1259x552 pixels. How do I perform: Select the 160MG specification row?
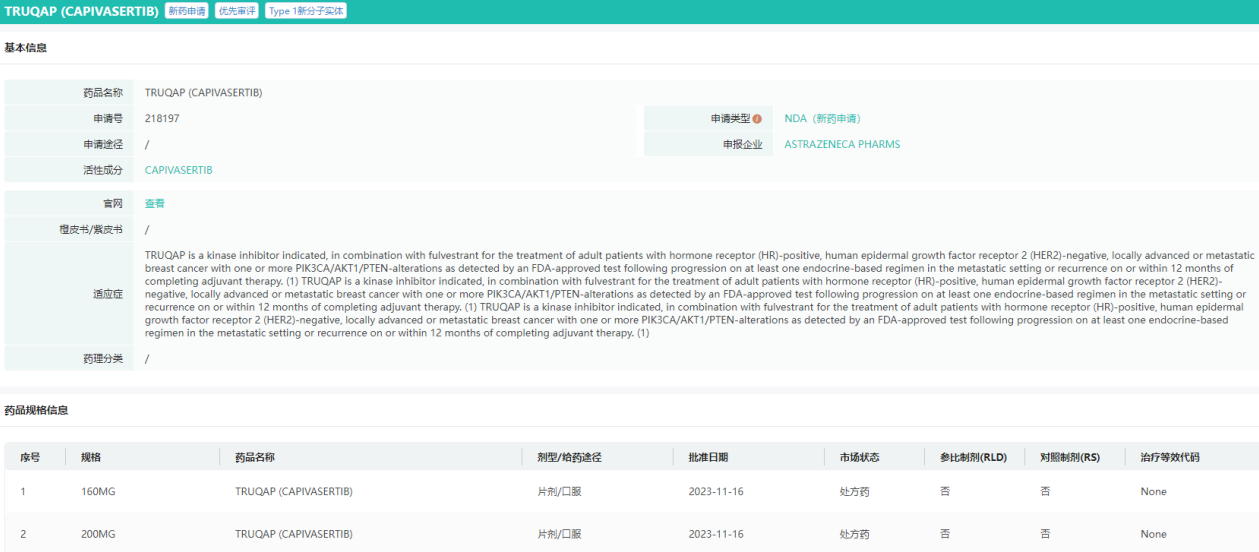98,492
